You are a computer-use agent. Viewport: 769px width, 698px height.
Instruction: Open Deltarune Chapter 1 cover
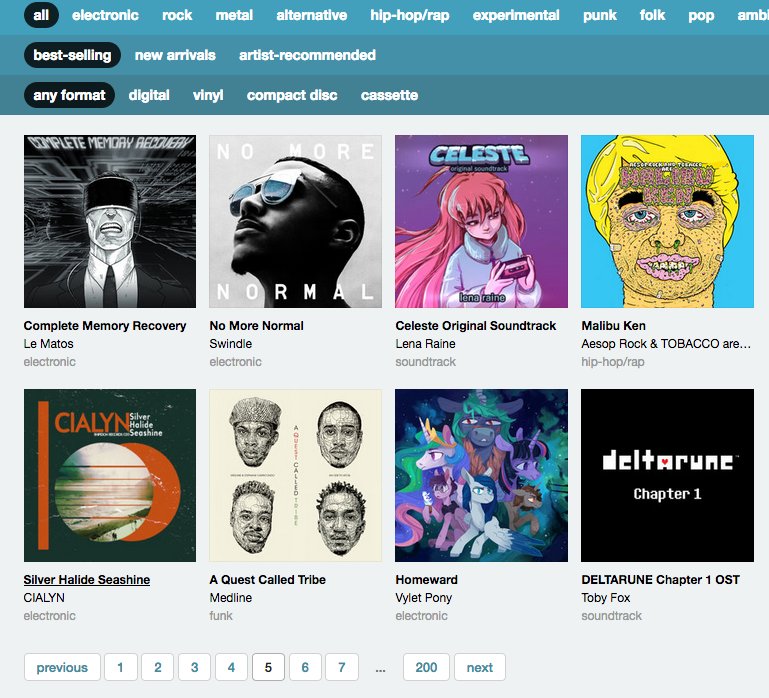667,475
